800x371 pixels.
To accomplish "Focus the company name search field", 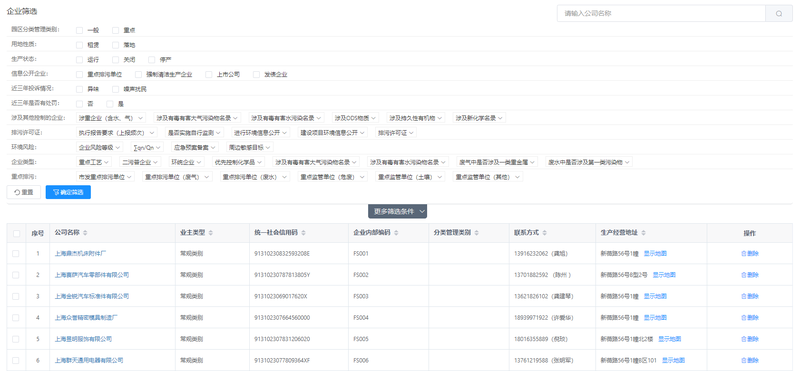I will coord(661,14).
